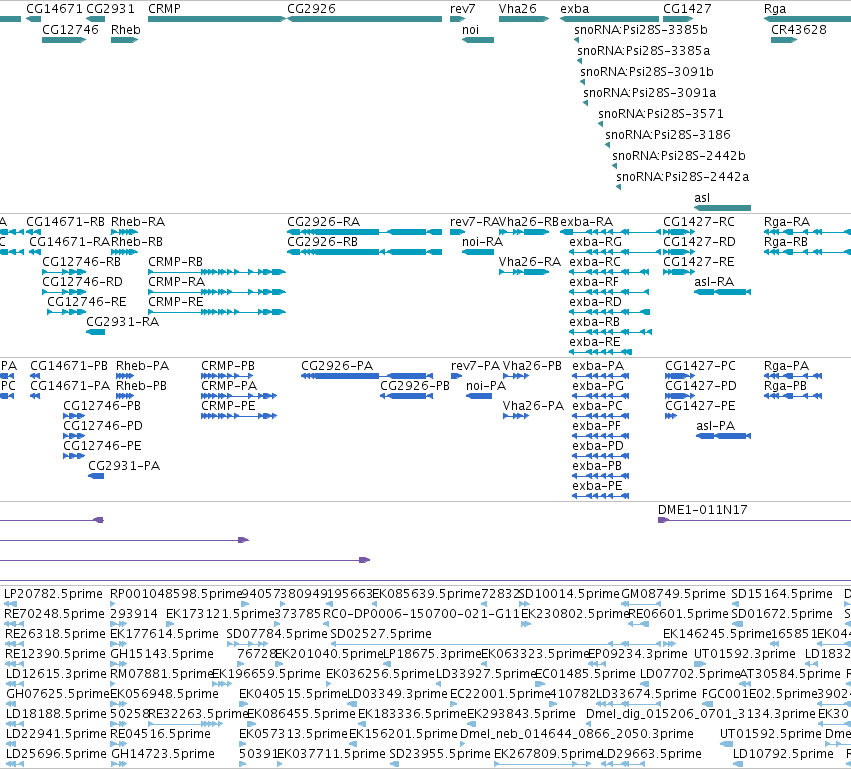Image resolution: width=851 pixels, height=769 pixels.
Task: Select snoRNA:Psi28S-3091a label
Action: 650,93
